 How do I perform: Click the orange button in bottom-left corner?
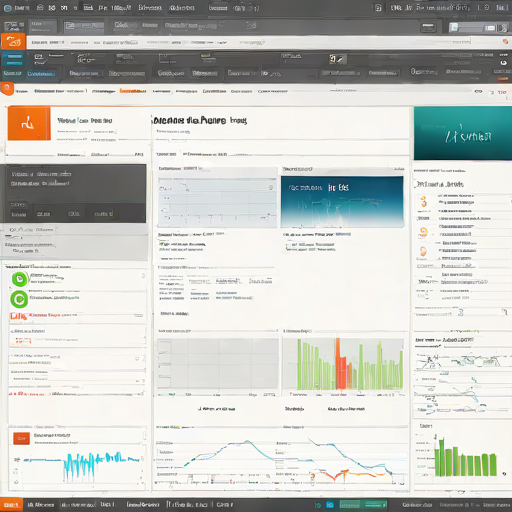[x=11, y=505]
